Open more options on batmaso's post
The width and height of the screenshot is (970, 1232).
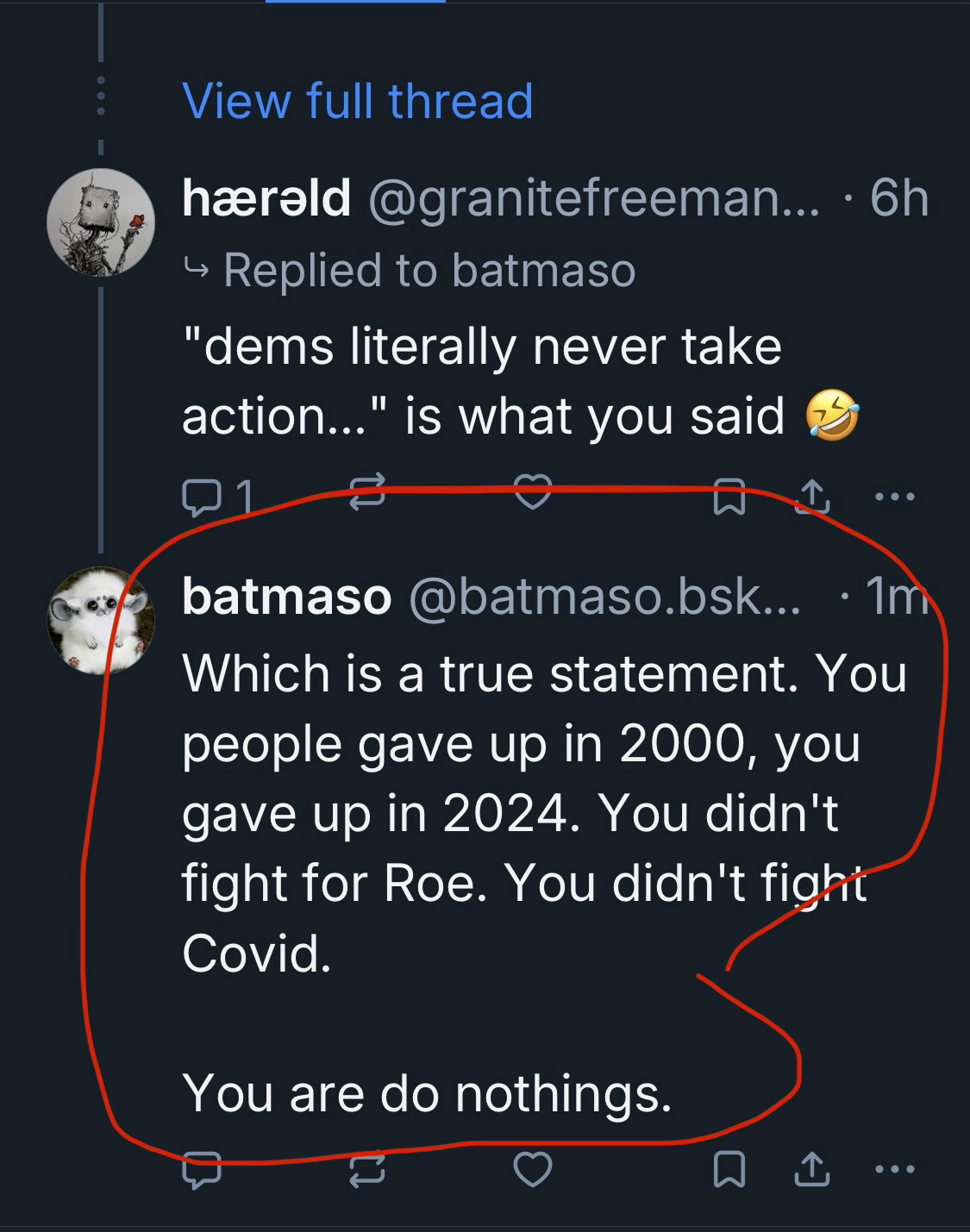point(894,1170)
